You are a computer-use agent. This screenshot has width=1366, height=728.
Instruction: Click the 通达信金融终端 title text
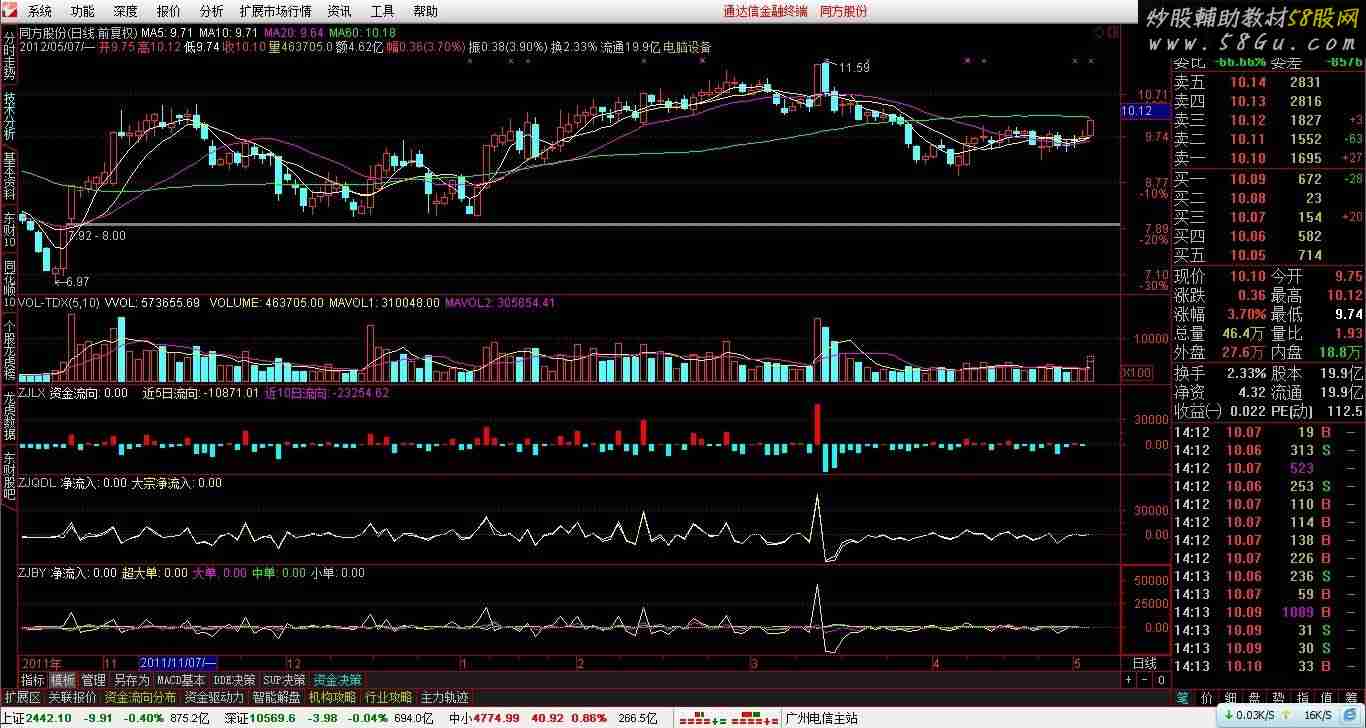coord(765,12)
